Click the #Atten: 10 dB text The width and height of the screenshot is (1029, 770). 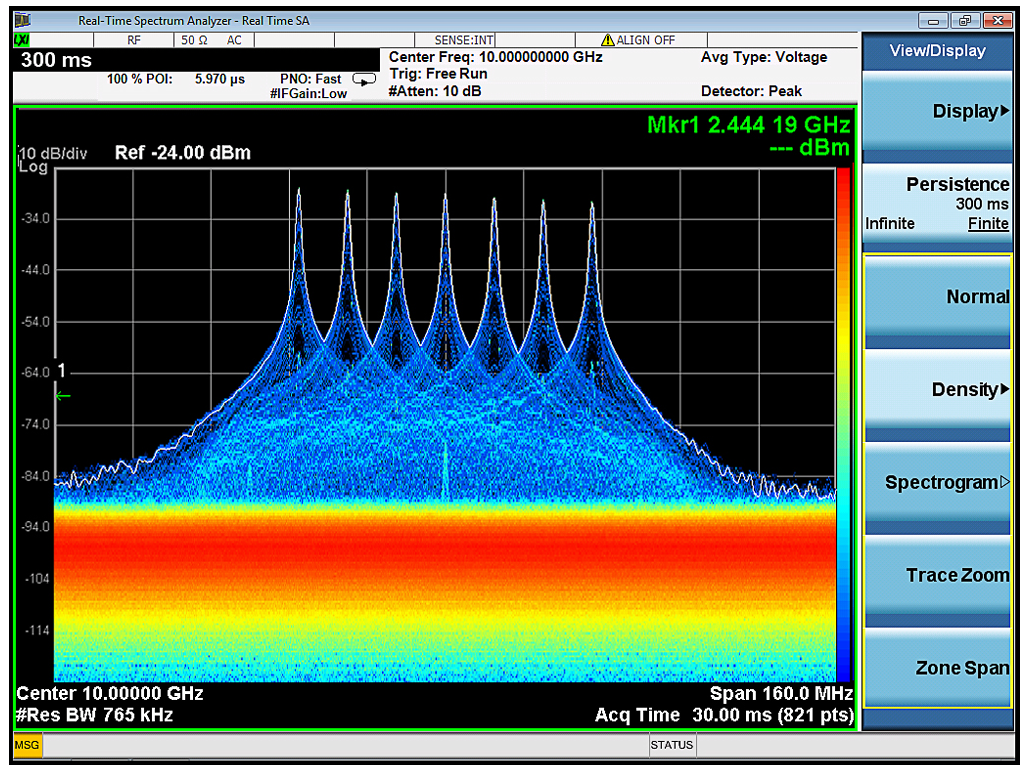point(434,91)
